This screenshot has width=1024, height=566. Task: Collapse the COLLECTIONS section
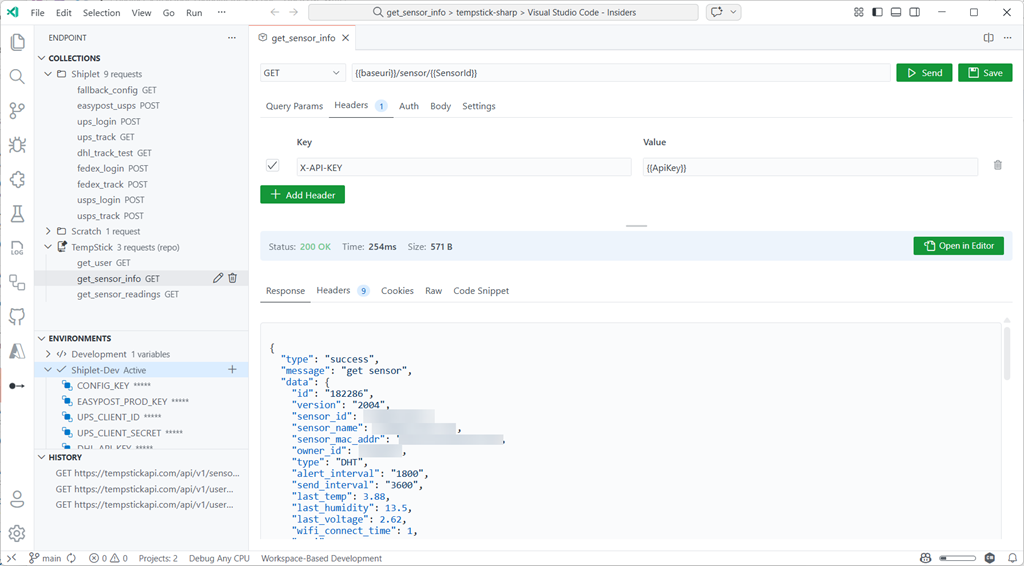point(42,58)
